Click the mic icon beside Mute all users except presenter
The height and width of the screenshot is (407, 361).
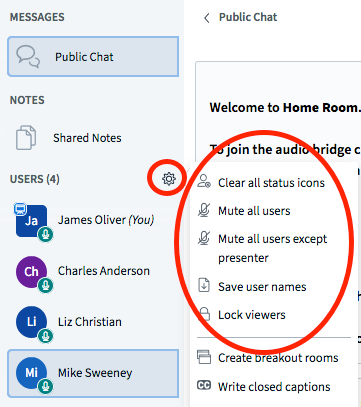click(x=204, y=238)
